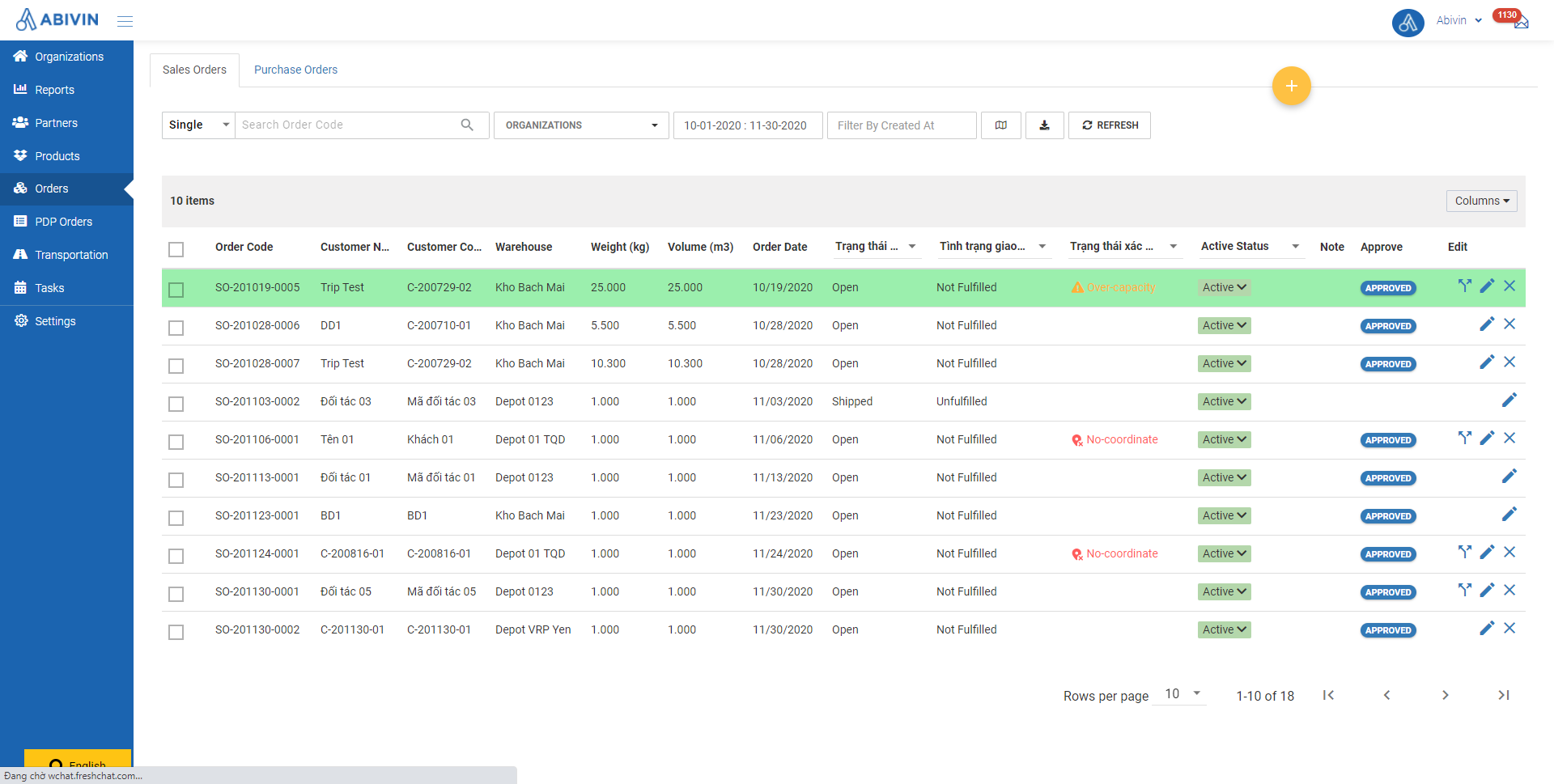Click the Filter By Created At field
1554x784 pixels.
pyautogui.click(x=902, y=125)
